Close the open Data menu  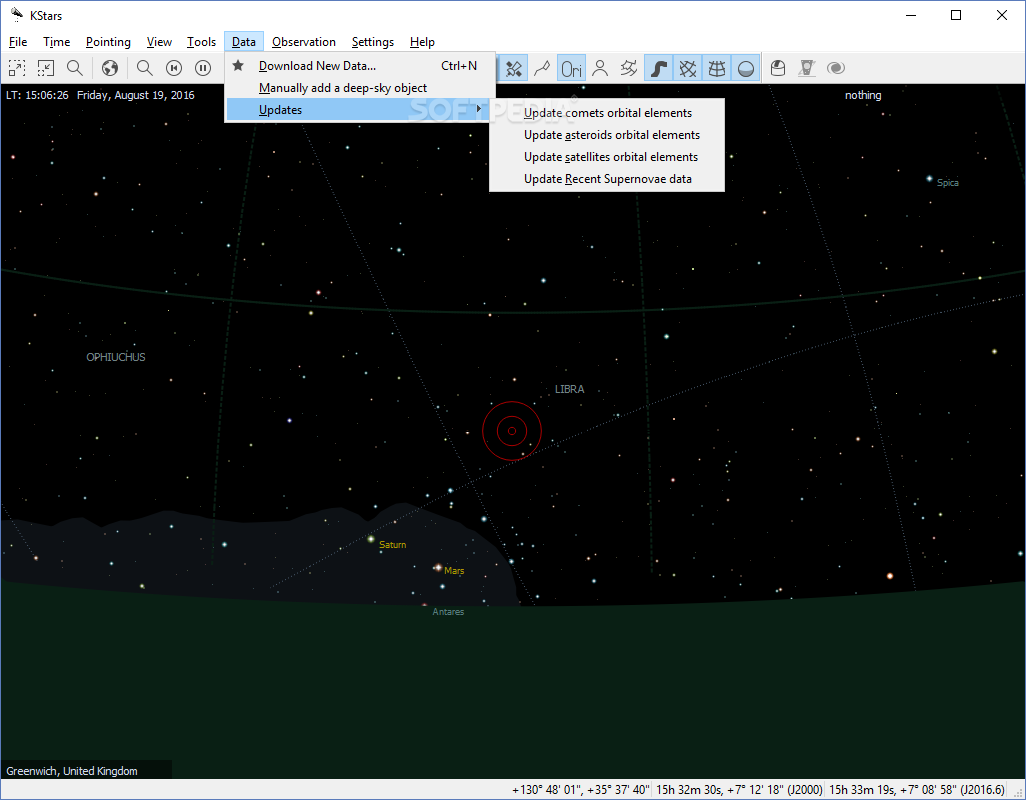[x=243, y=42]
